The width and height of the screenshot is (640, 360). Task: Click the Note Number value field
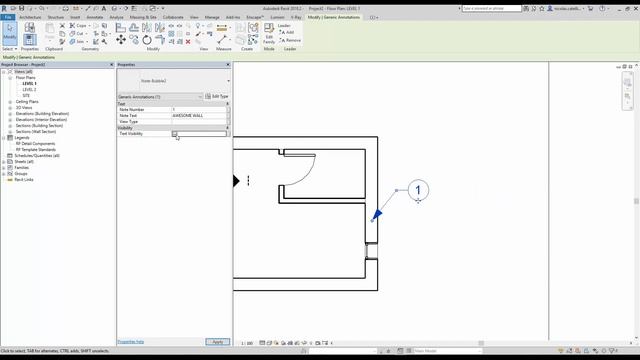tap(199, 109)
